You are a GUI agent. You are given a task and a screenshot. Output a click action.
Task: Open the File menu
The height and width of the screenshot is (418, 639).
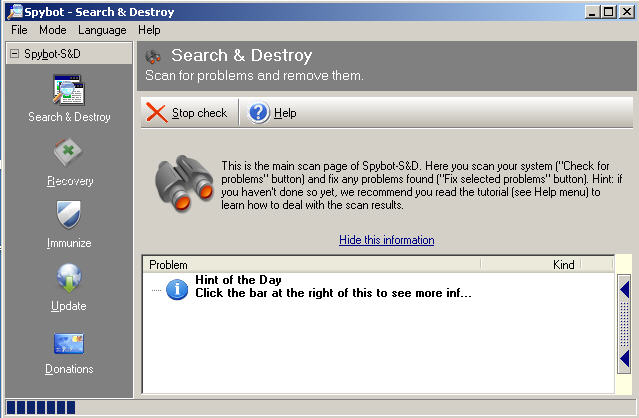19,30
